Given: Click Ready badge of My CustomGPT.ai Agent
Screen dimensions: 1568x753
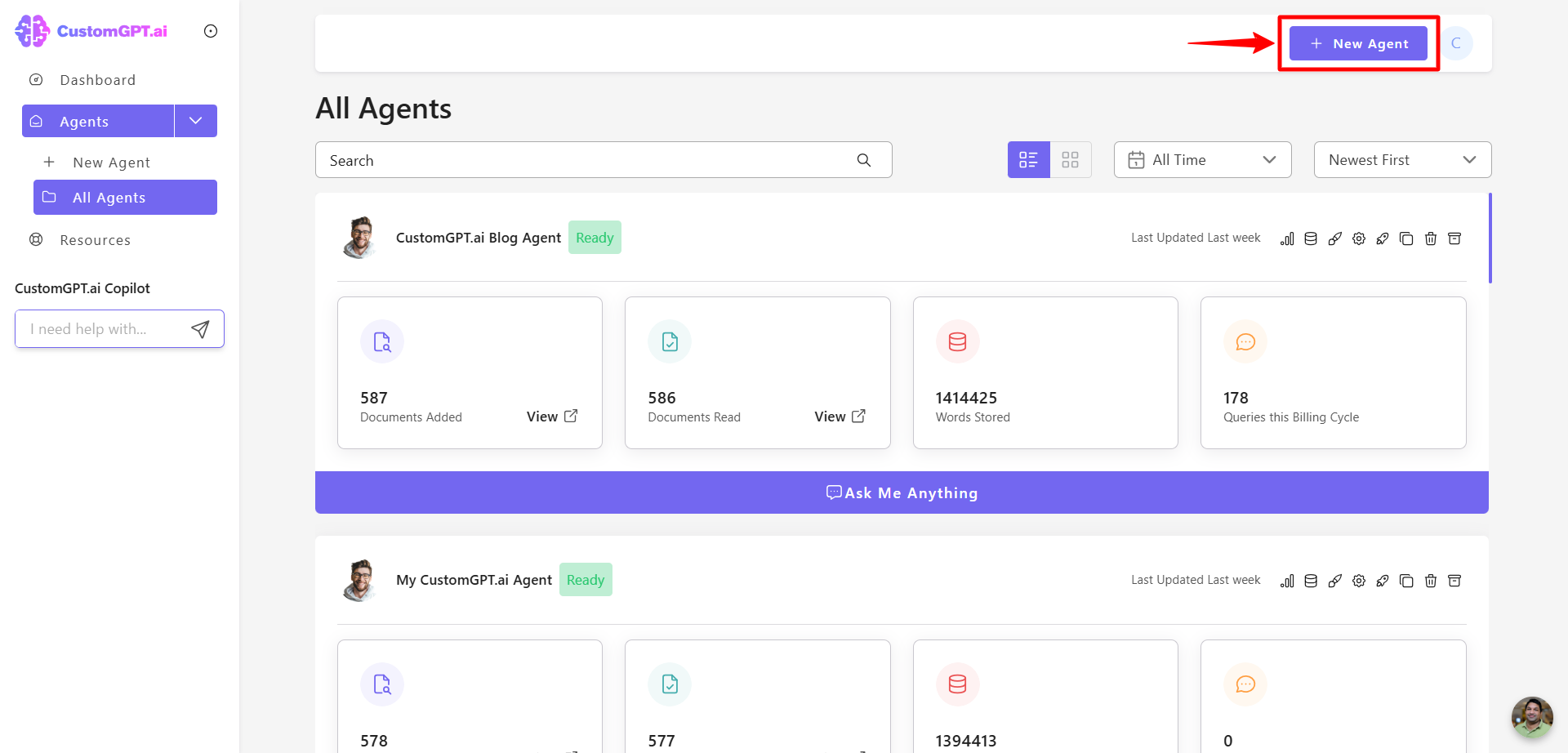Looking at the screenshot, I should pos(586,580).
